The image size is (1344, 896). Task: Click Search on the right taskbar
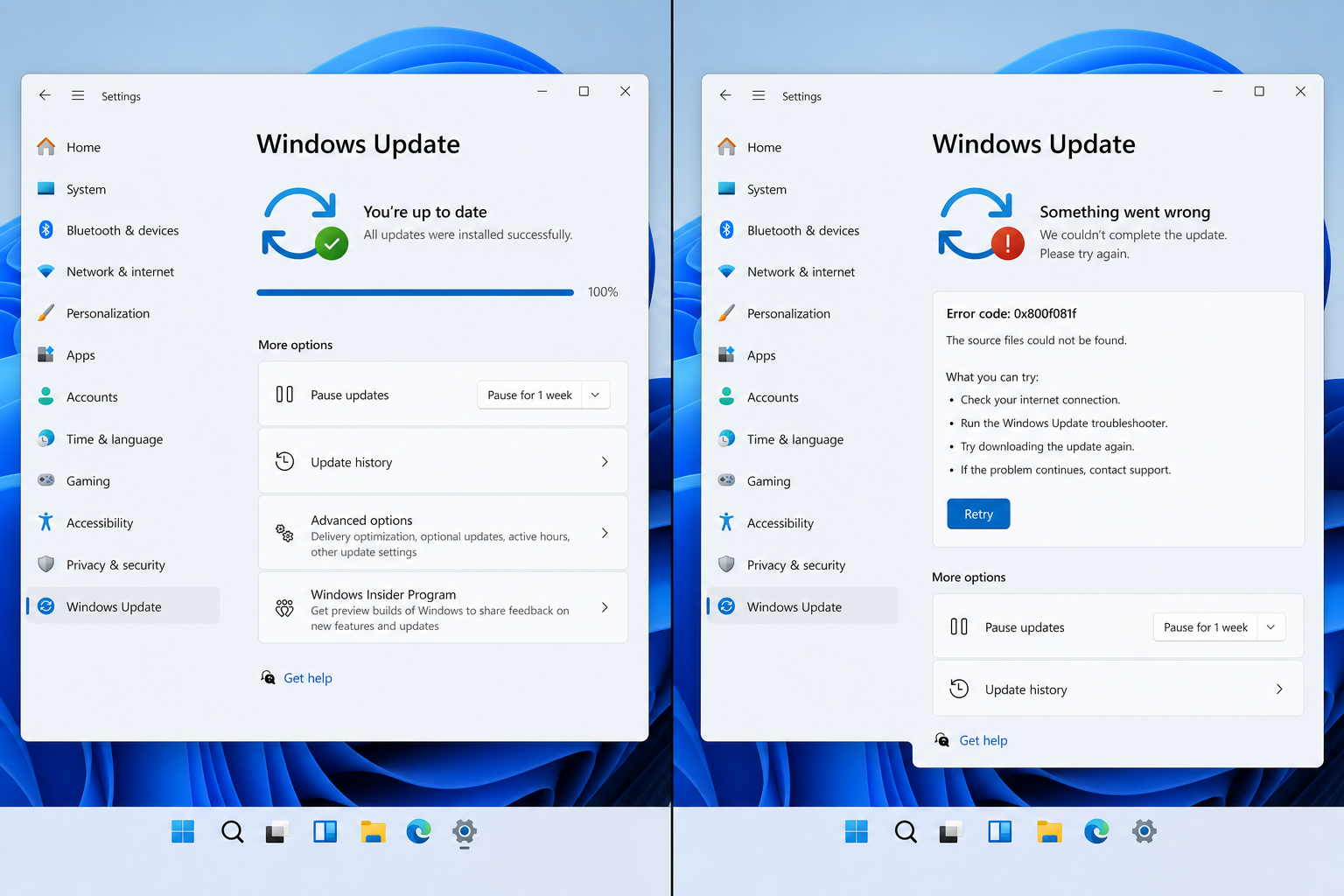[906, 831]
